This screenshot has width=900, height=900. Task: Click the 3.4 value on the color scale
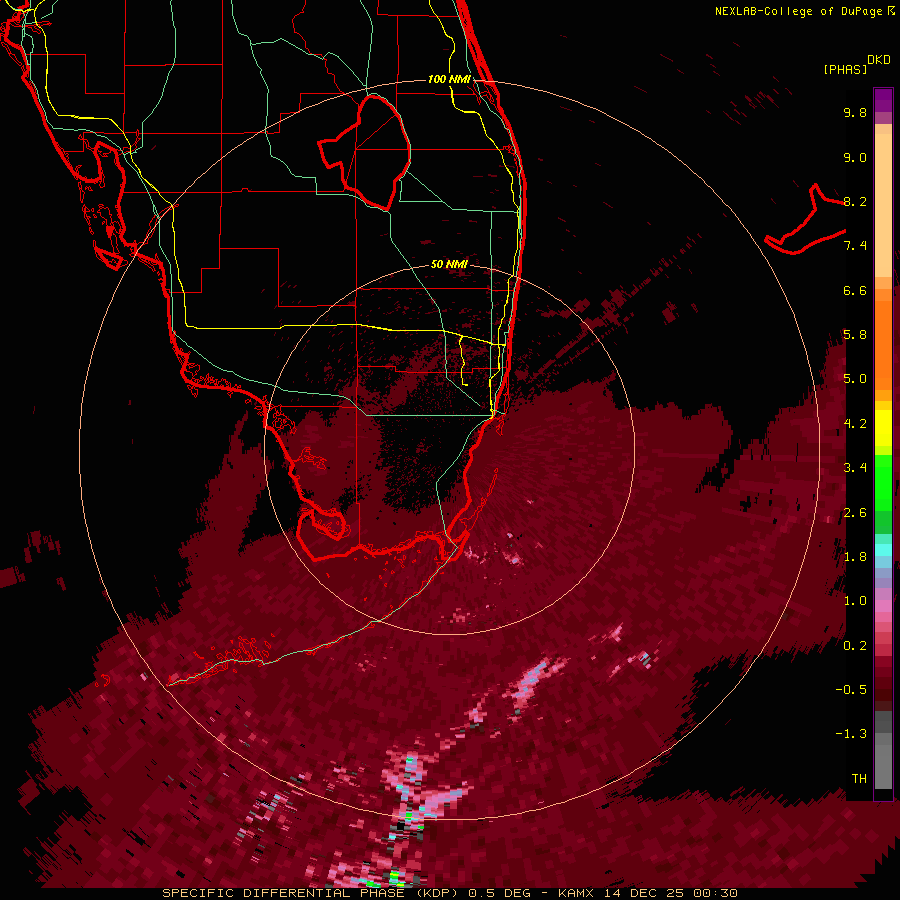pos(855,468)
